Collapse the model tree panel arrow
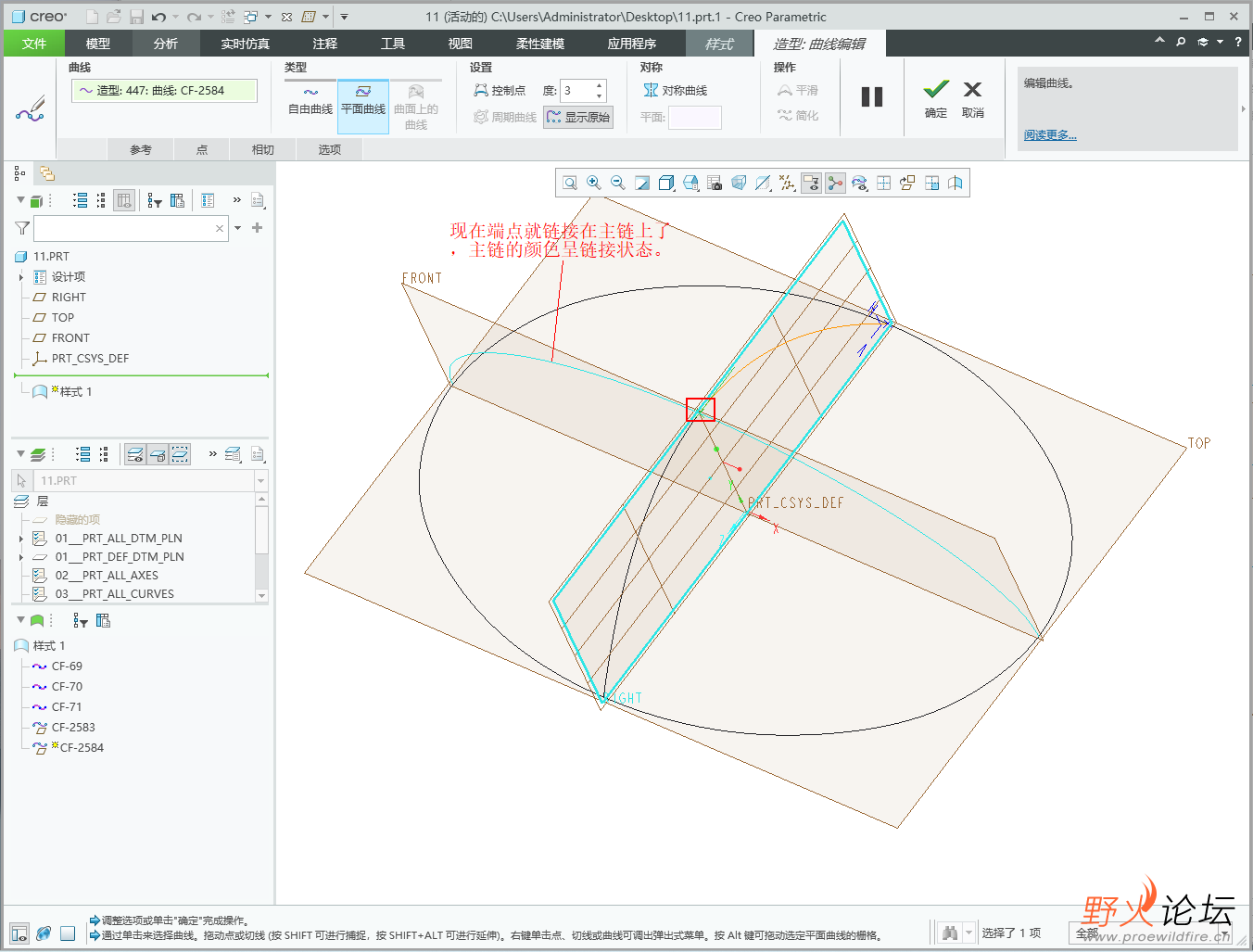 pos(20,200)
